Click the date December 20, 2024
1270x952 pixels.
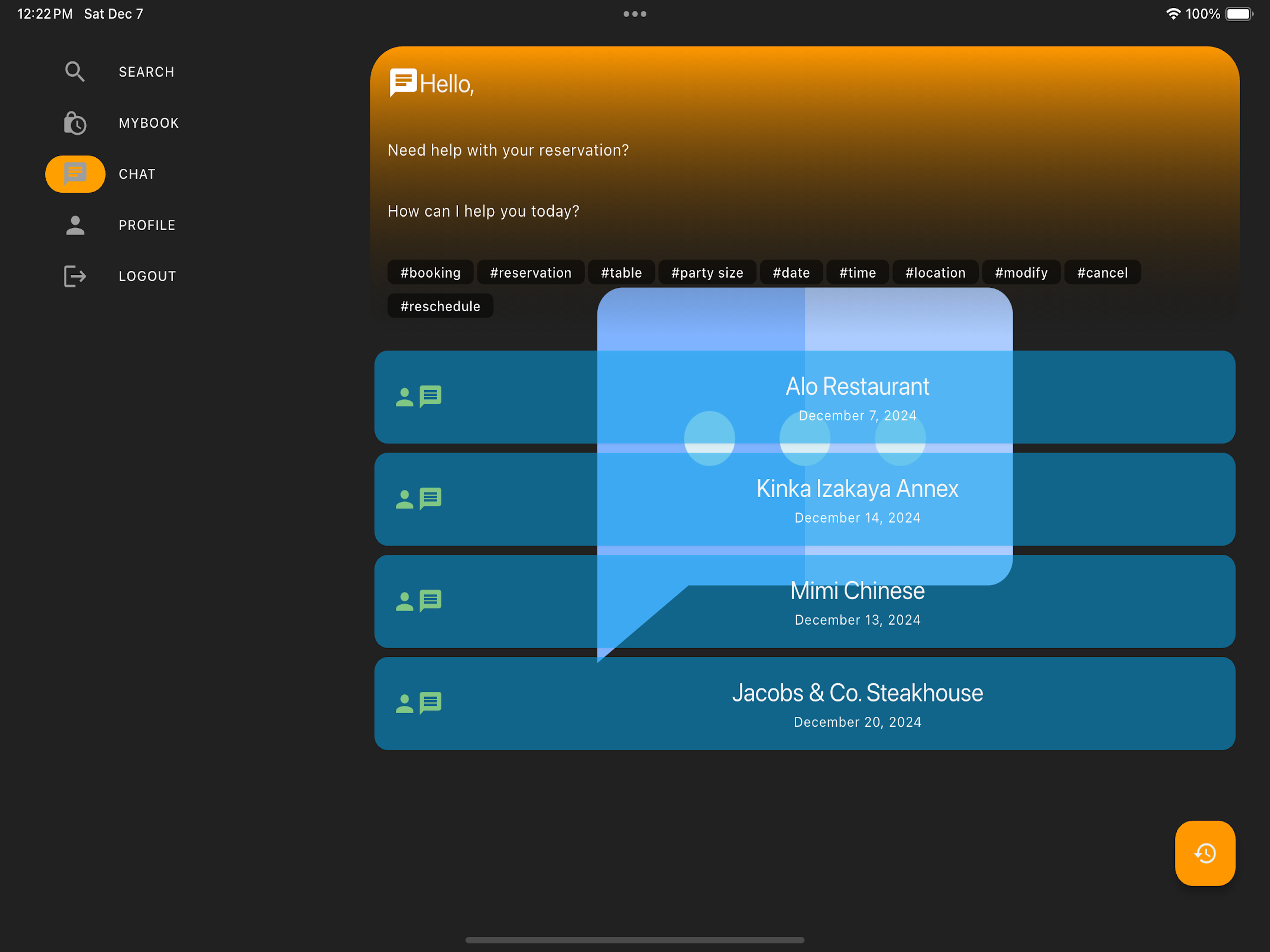(857, 722)
